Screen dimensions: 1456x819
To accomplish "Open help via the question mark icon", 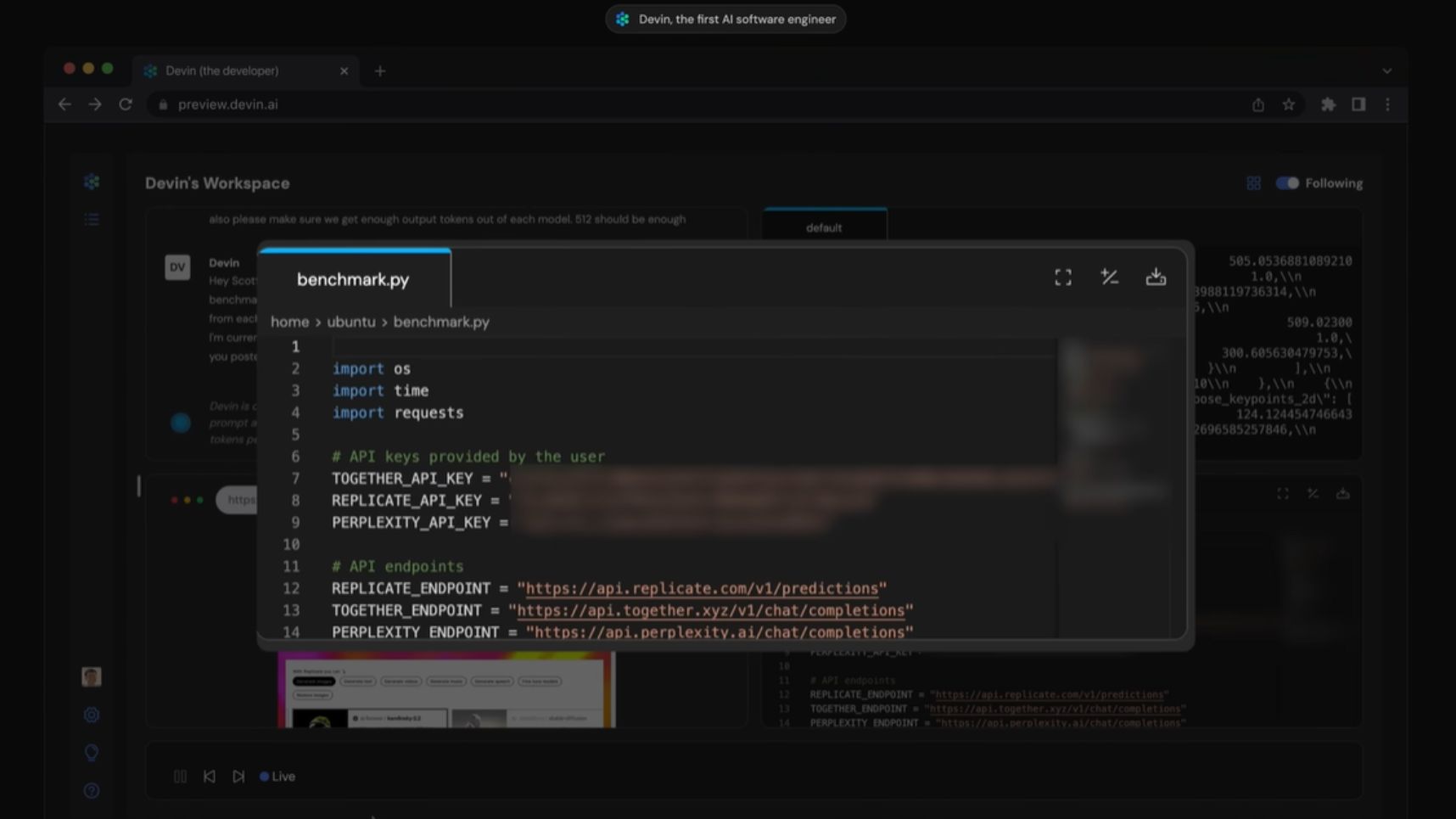I will coord(91,790).
